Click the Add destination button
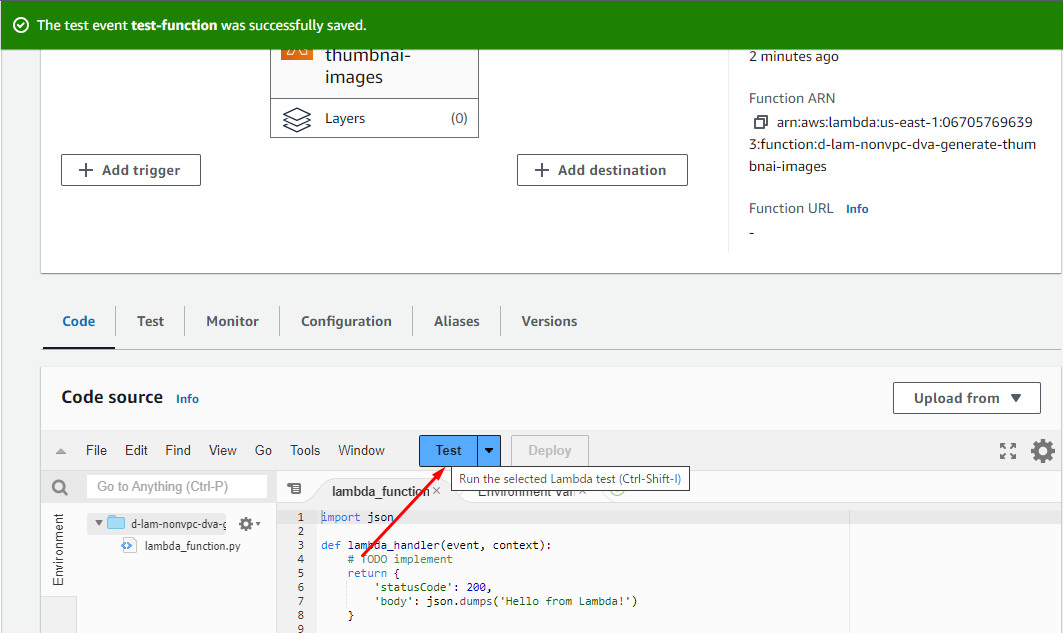 [602, 170]
